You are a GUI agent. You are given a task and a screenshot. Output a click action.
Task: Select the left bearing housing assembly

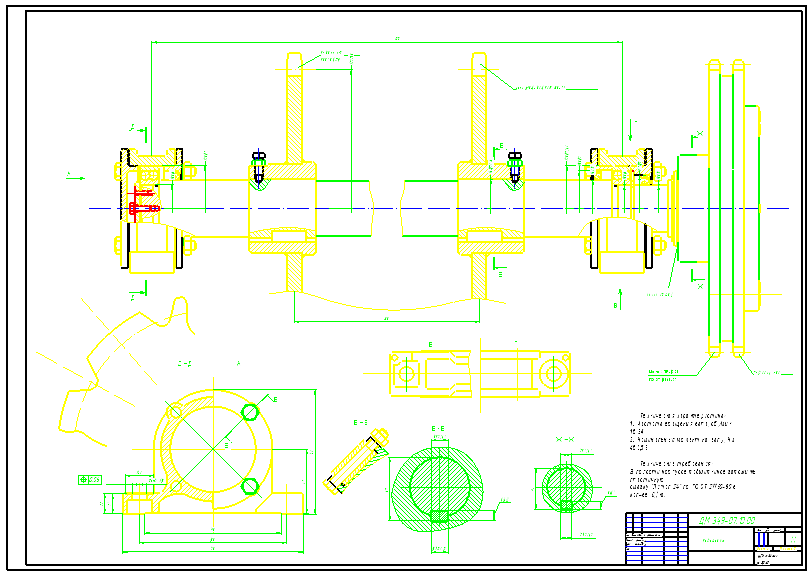point(154,209)
